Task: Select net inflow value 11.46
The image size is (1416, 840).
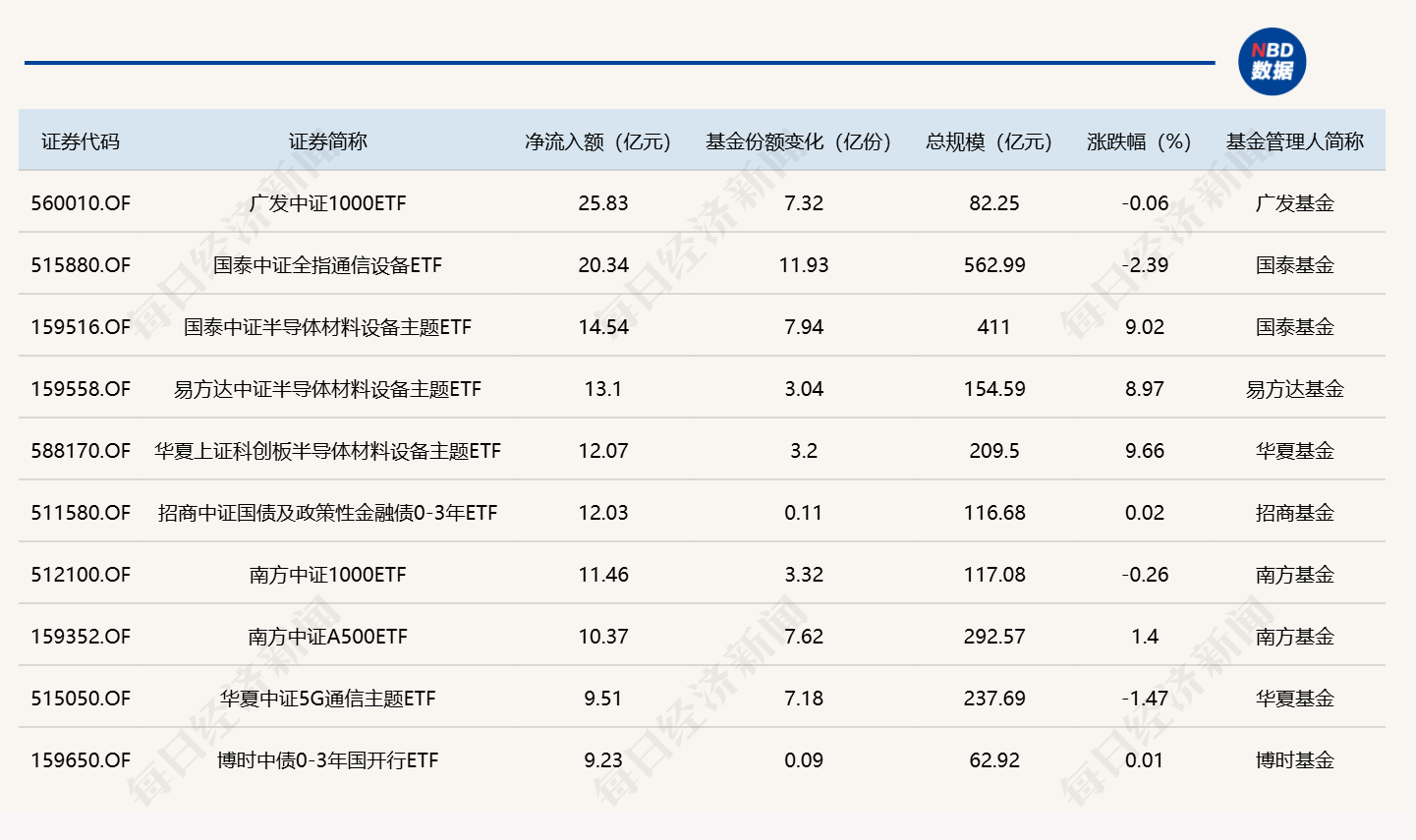Action: 603,575
